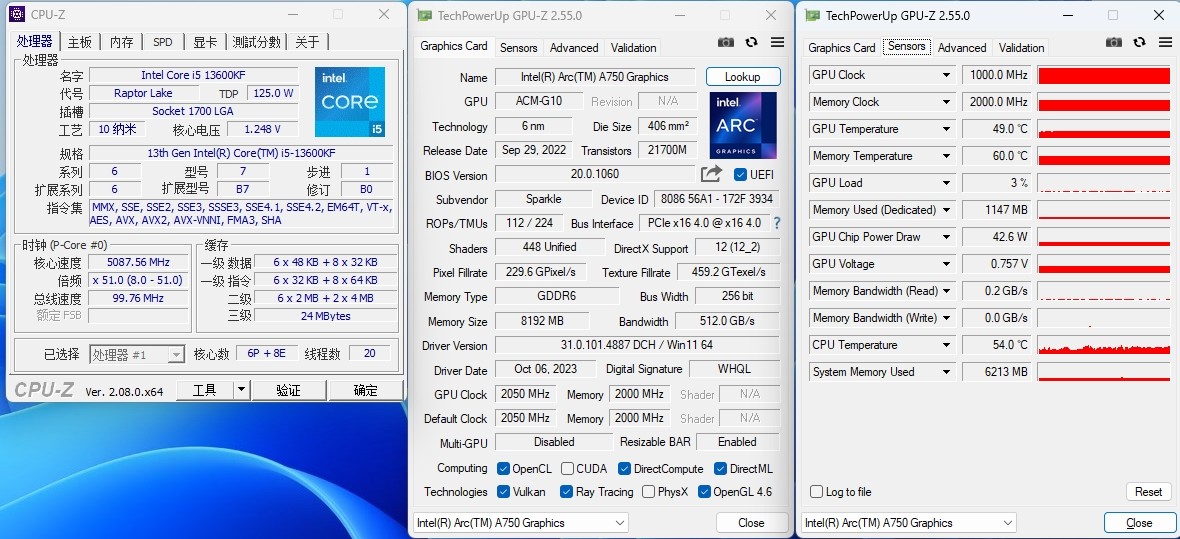Open CPU Temperature sensor dropdown
This screenshot has height=539, width=1180.
(946, 345)
